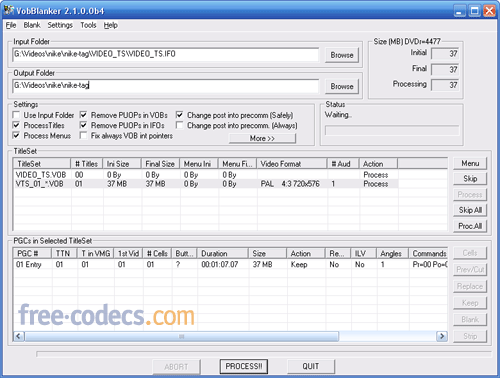This screenshot has height=378, width=500.
Task: Click the Commands column header
Action: pyautogui.click(x=428, y=253)
